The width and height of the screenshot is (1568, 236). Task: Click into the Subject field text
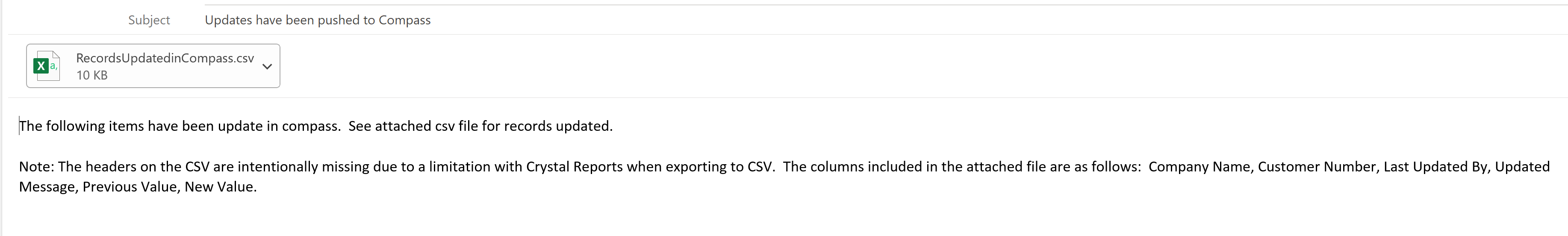[x=318, y=20]
